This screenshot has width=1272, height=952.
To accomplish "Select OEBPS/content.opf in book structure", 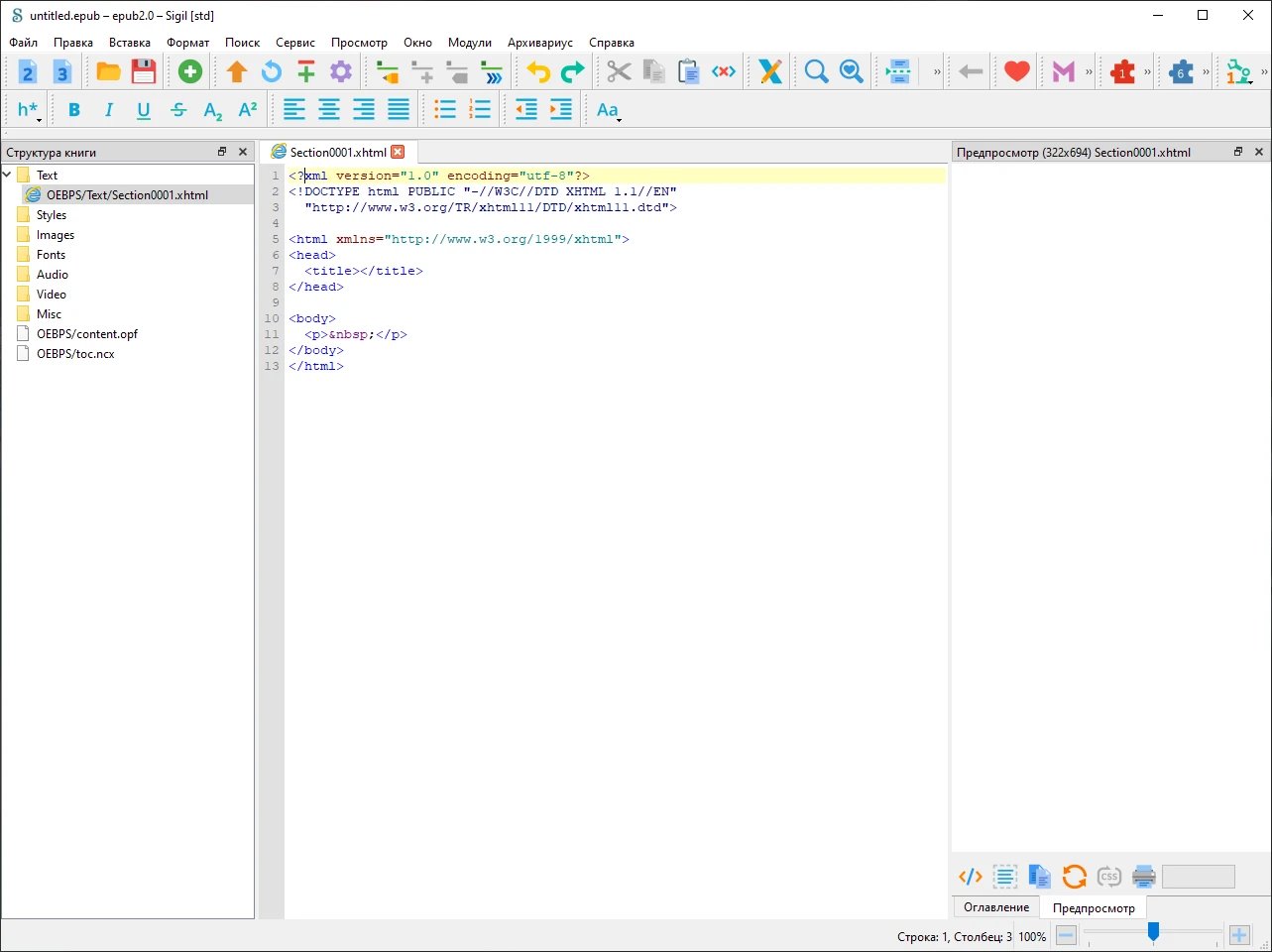I will click(x=87, y=334).
